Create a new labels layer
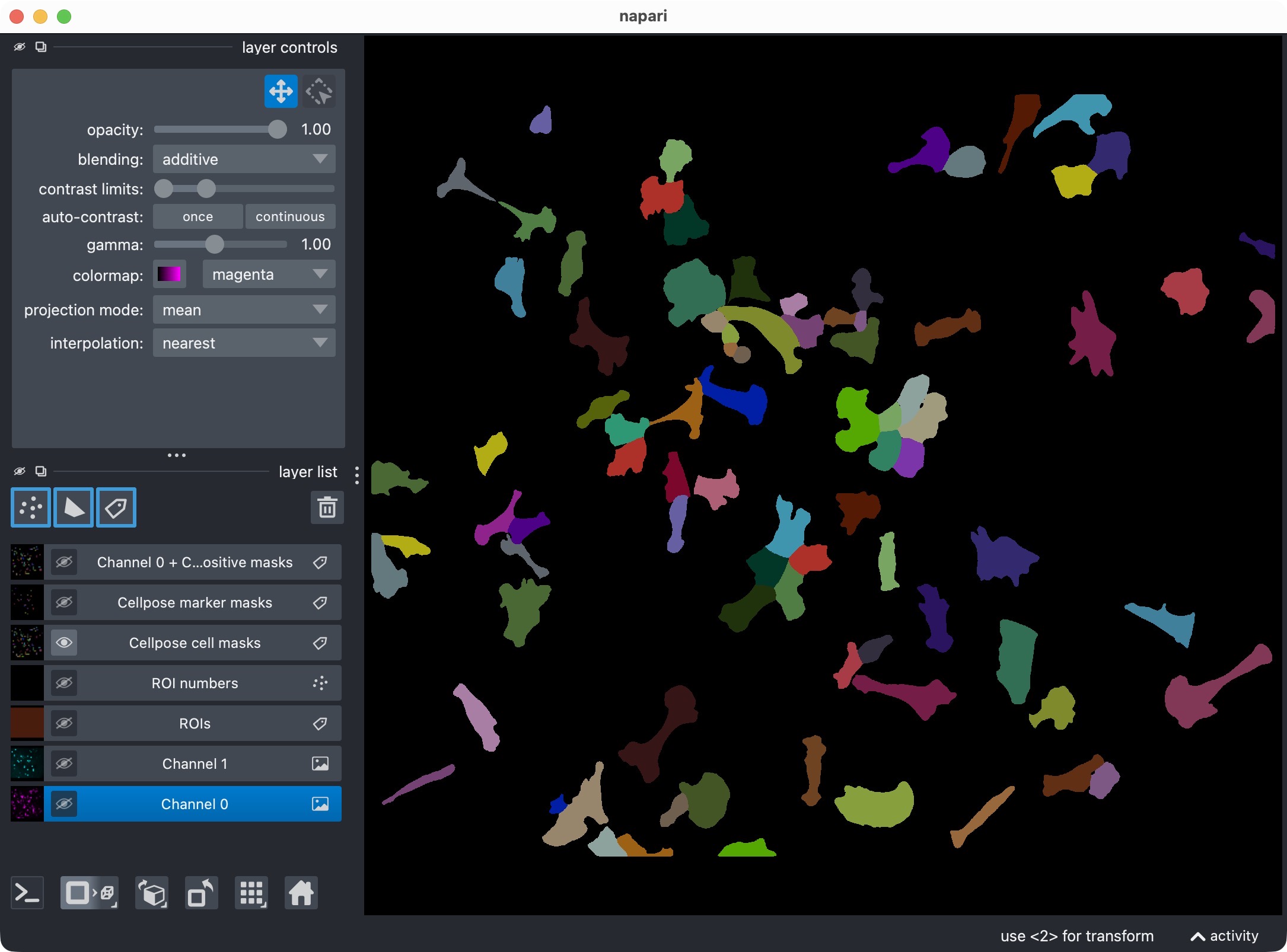1287x952 pixels. [116, 507]
